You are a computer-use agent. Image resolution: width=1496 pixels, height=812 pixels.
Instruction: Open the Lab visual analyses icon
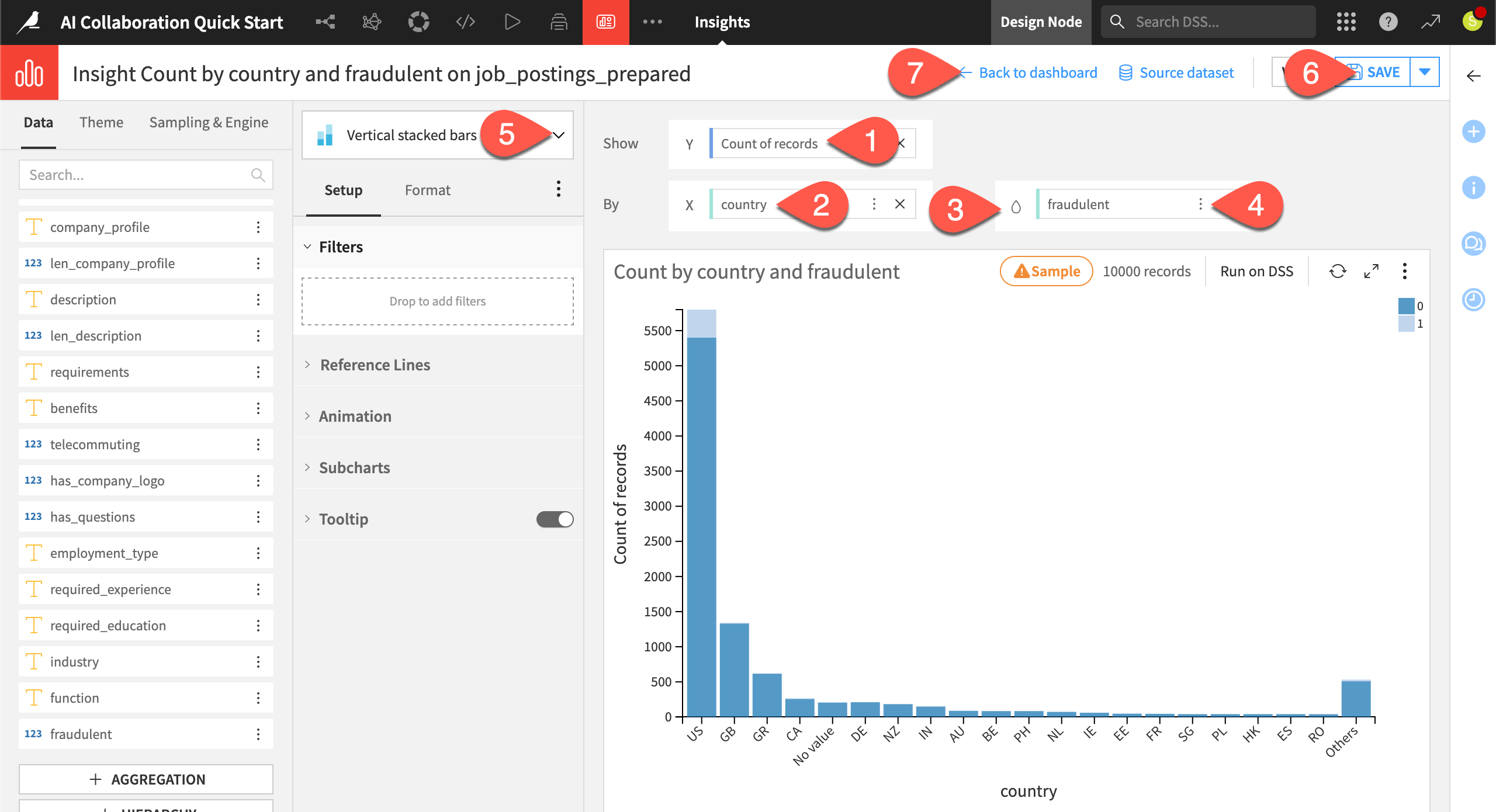372,22
